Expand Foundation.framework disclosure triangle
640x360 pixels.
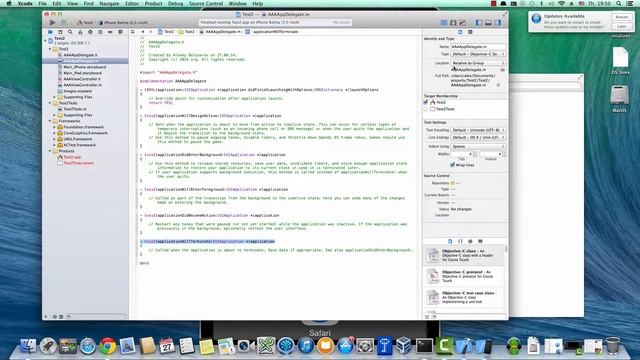tap(55, 127)
